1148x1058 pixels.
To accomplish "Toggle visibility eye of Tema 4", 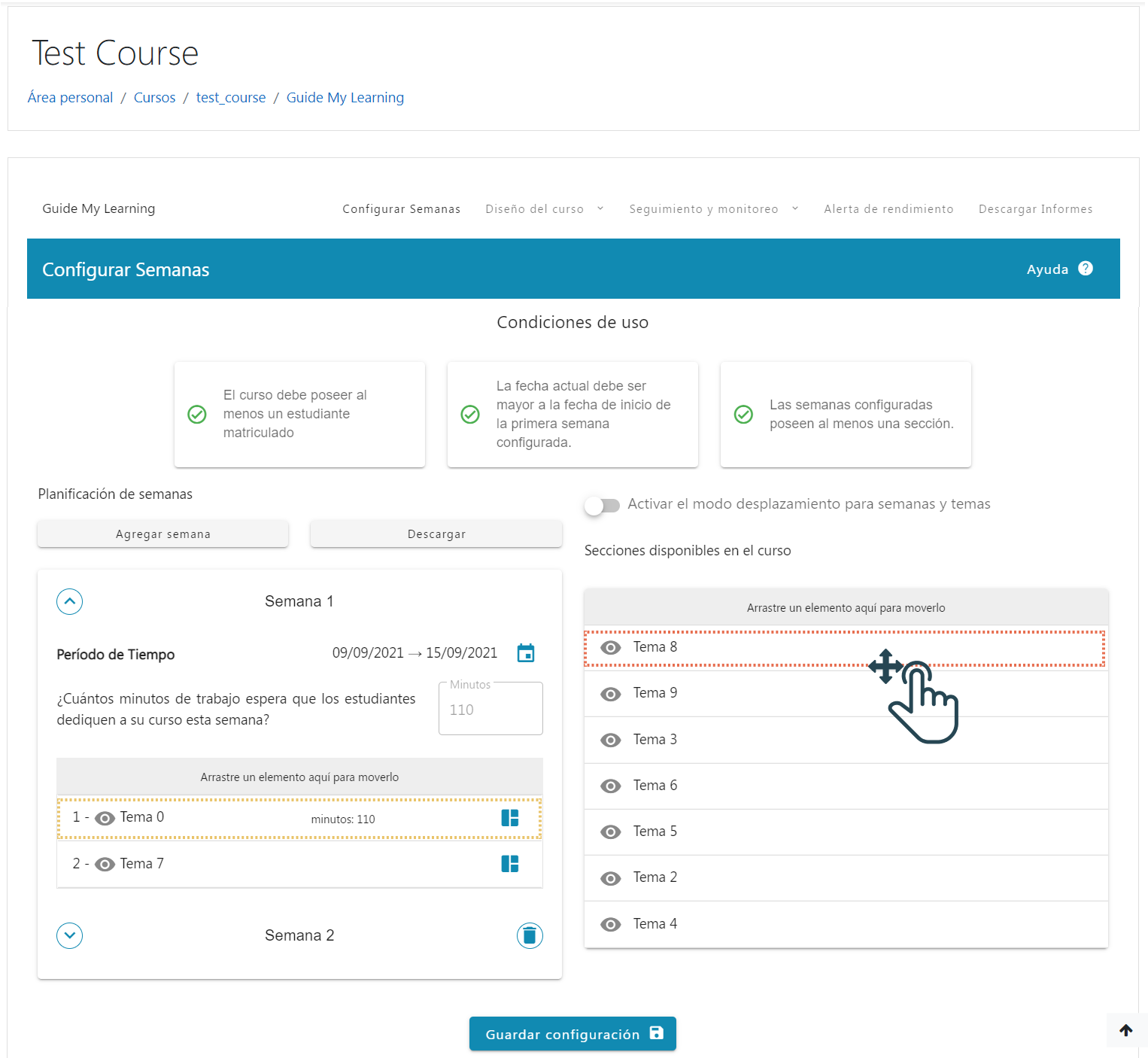I will tap(611, 925).
